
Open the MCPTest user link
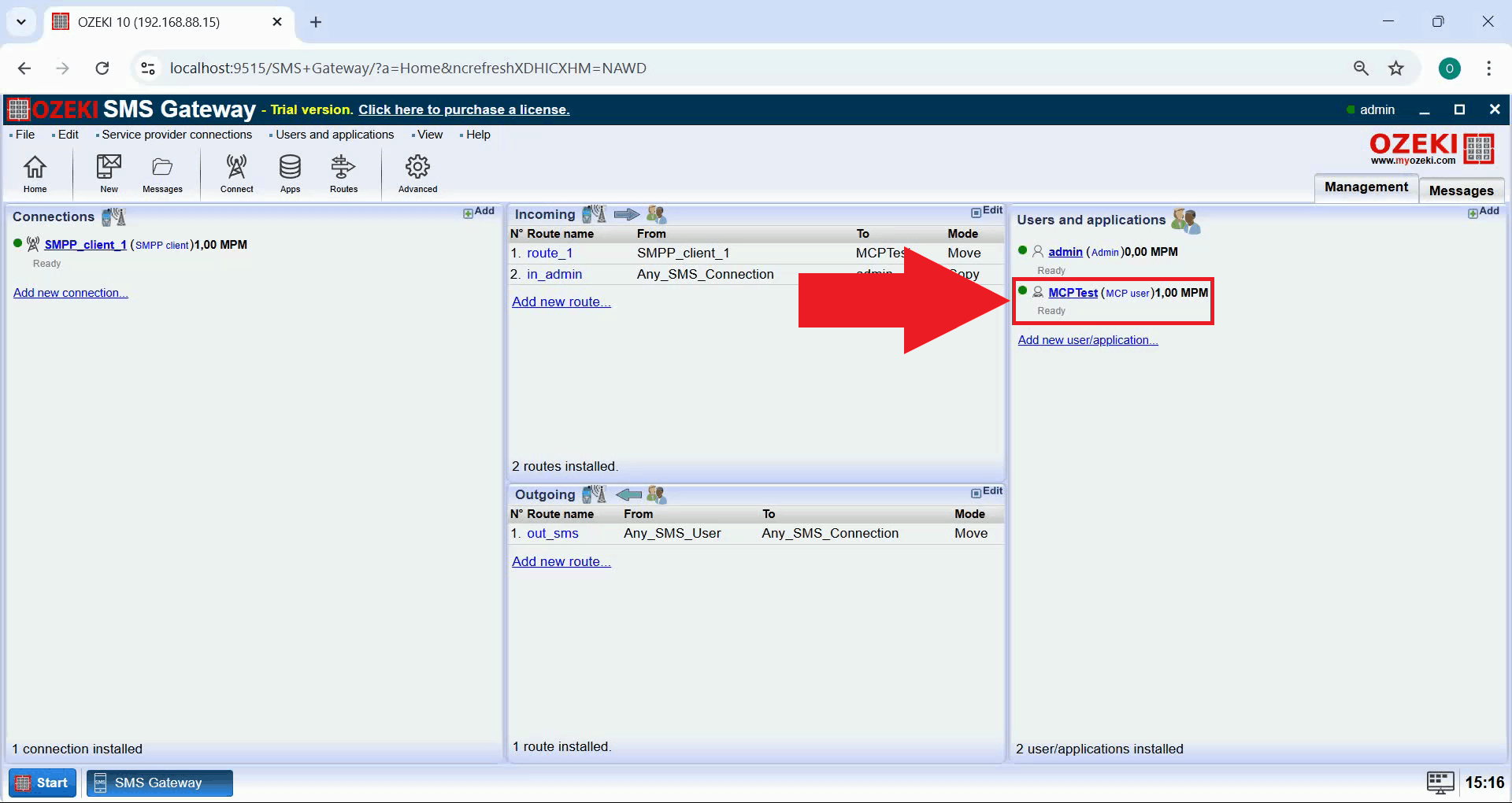1073,293
